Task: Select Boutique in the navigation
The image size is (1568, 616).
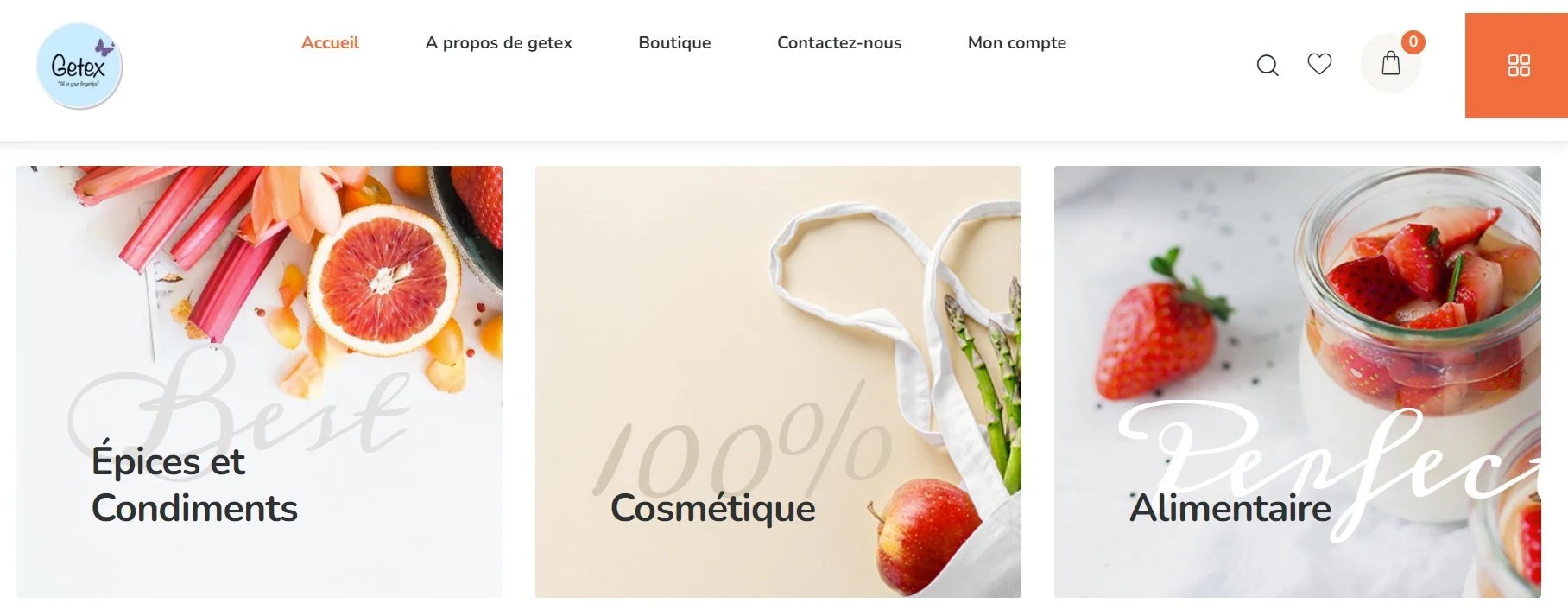Action: pos(674,43)
